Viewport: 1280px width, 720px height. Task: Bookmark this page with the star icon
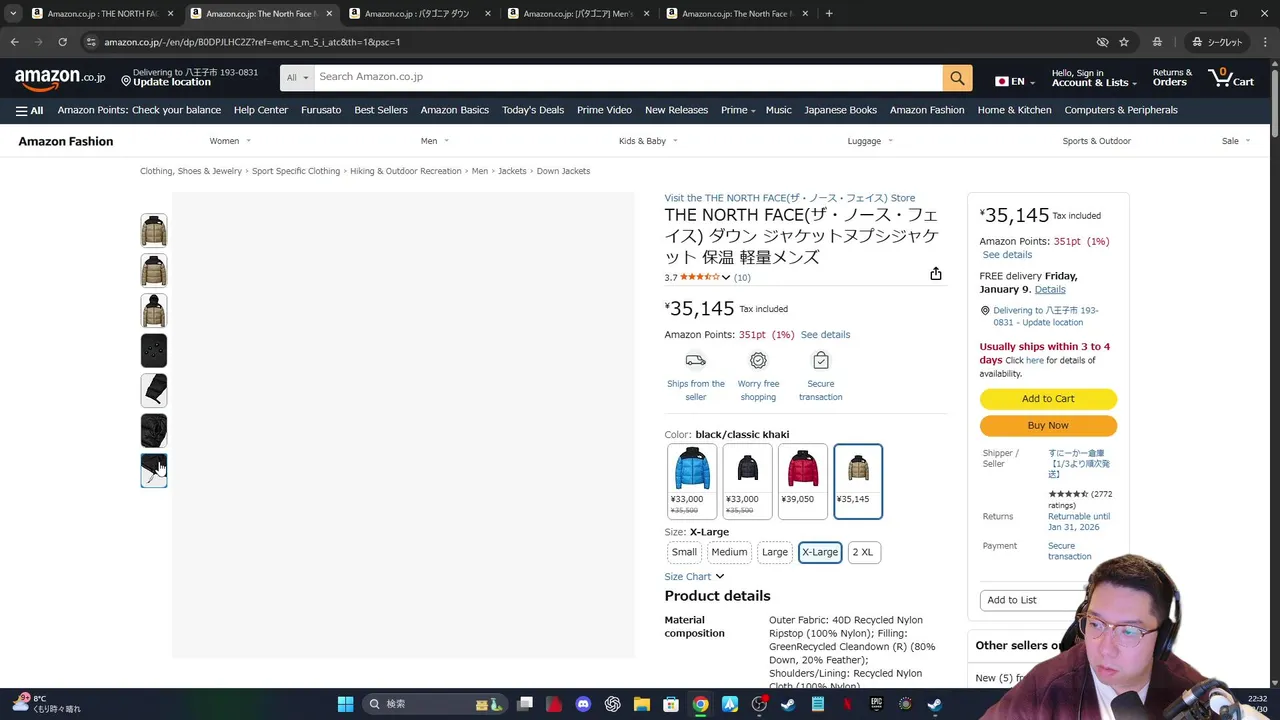[1124, 42]
